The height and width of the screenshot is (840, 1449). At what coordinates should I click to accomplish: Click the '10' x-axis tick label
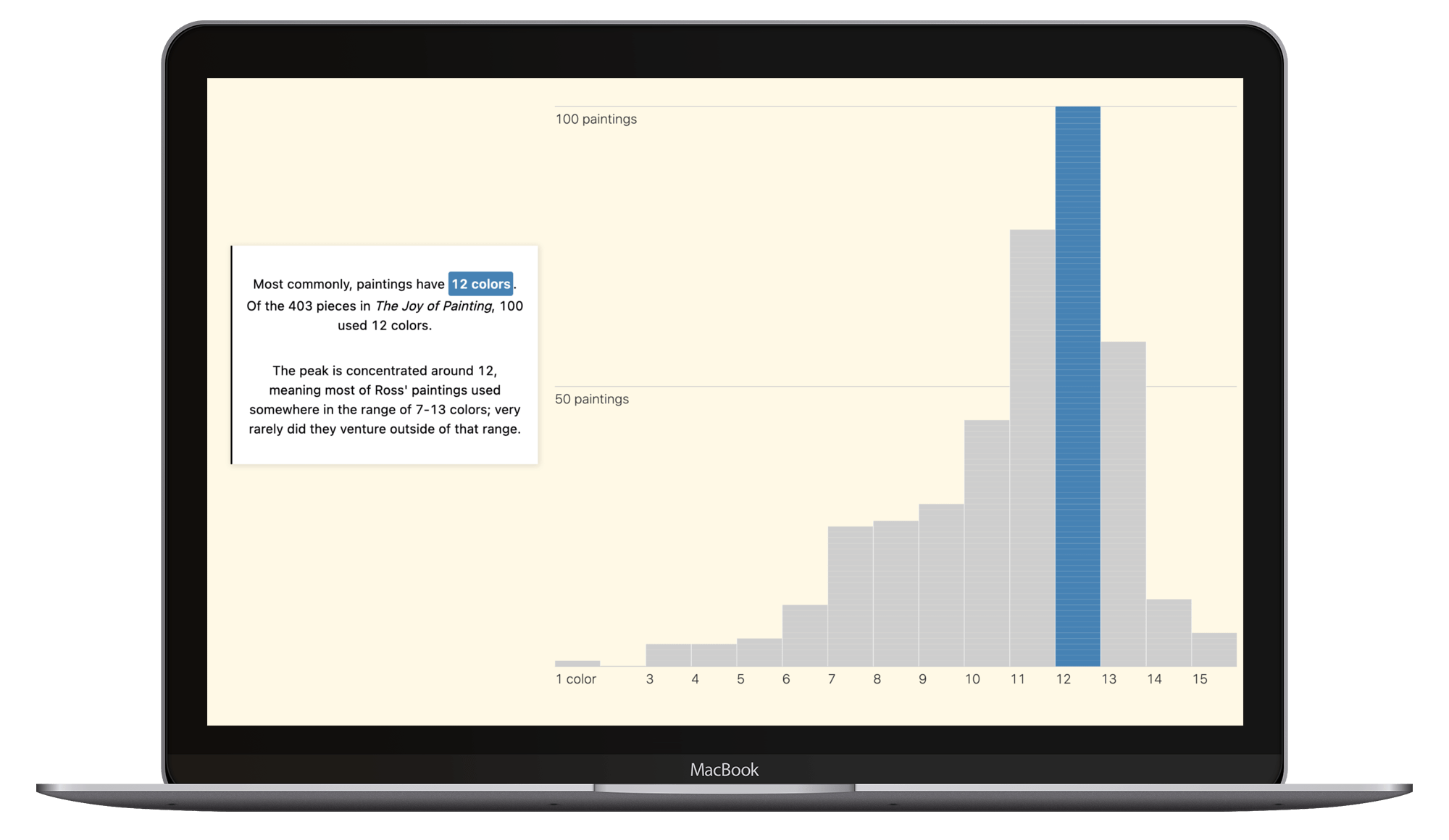(x=972, y=679)
